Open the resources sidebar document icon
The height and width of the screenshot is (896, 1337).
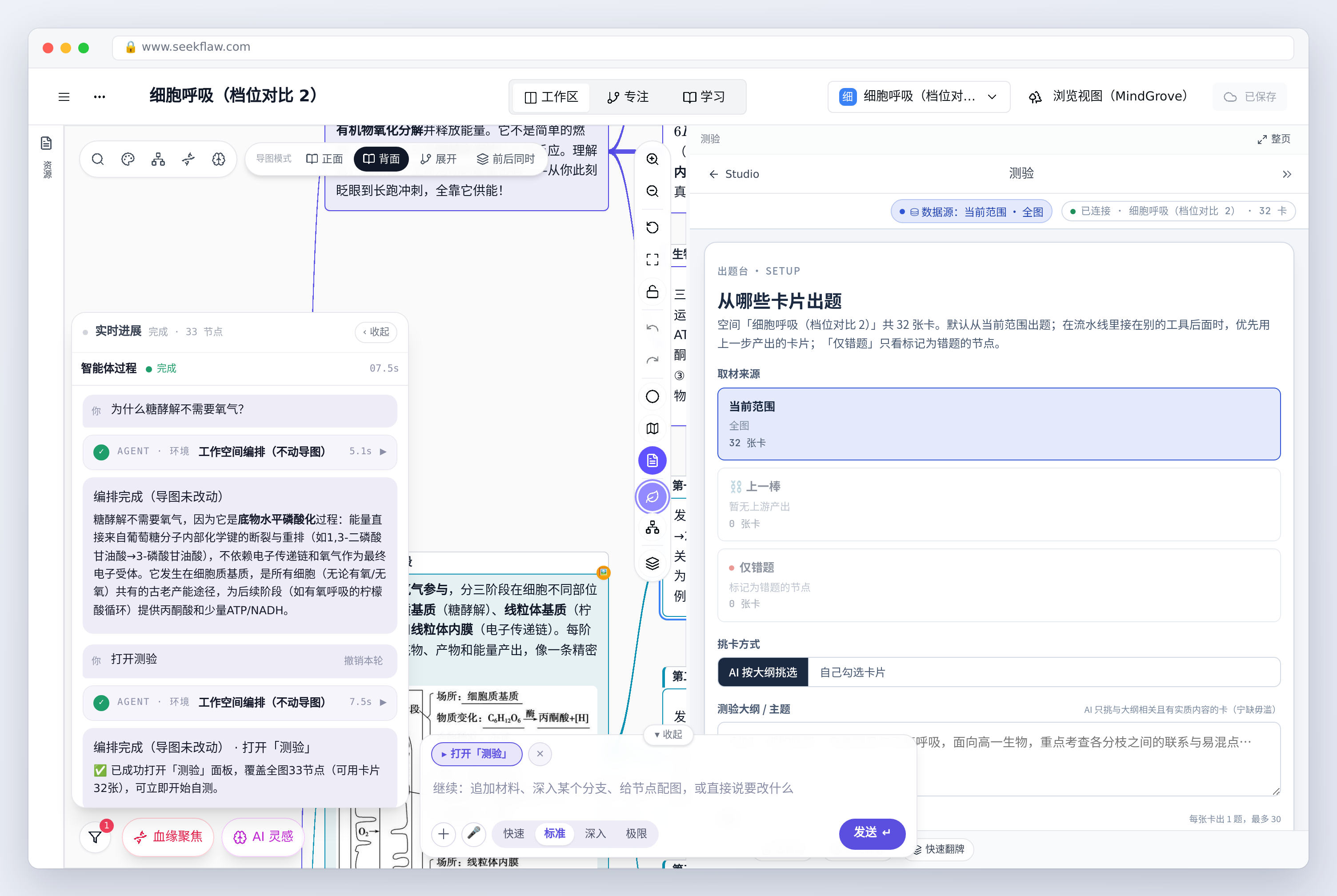tap(47, 143)
